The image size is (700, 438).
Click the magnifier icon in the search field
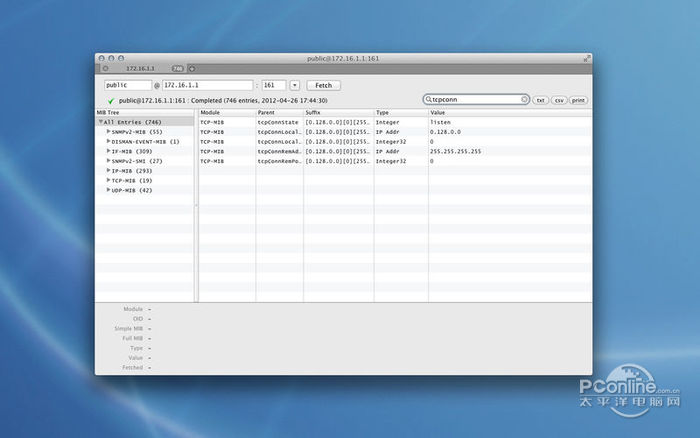click(428, 100)
